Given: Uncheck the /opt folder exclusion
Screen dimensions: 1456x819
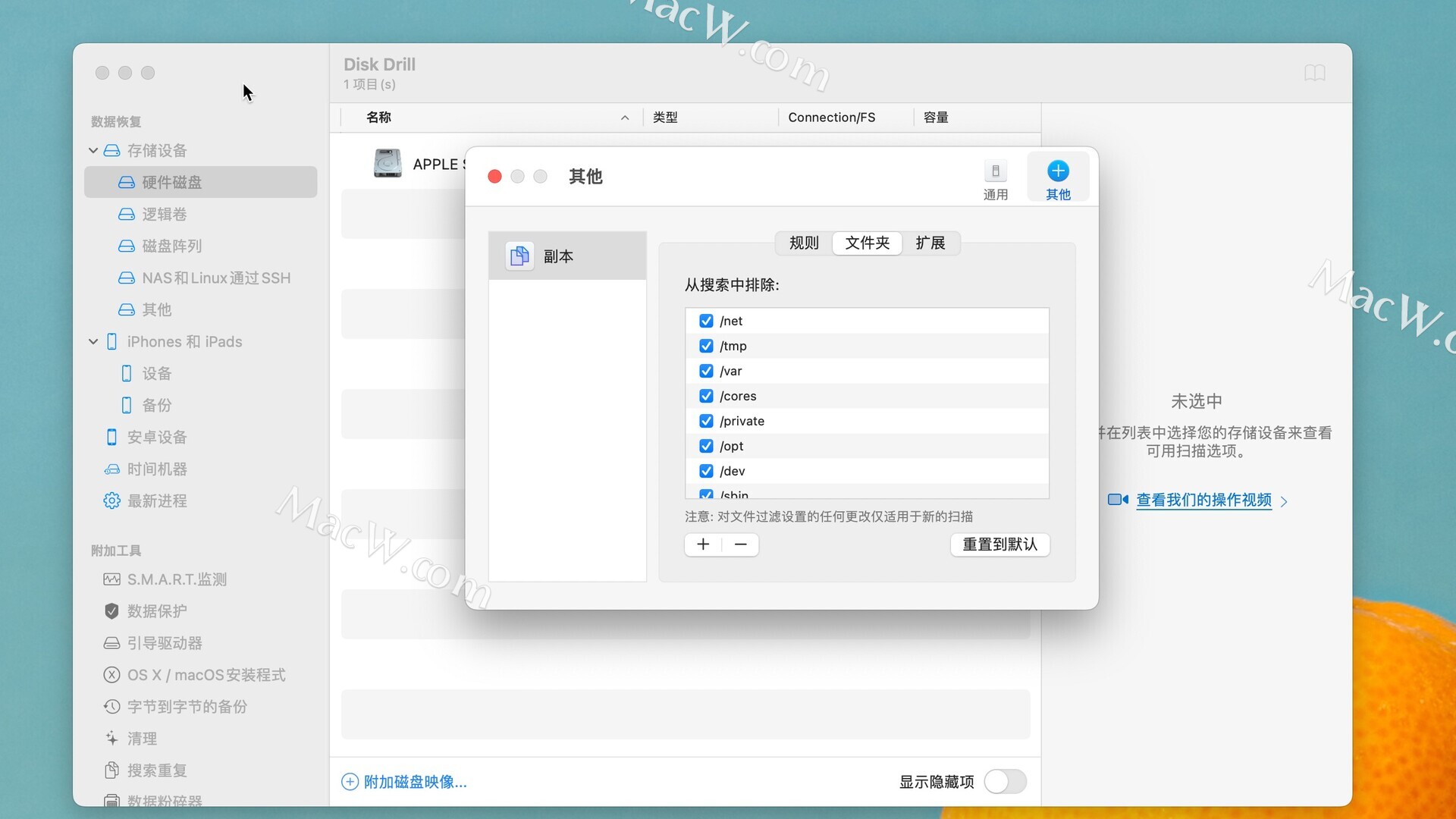Looking at the screenshot, I should click(706, 446).
